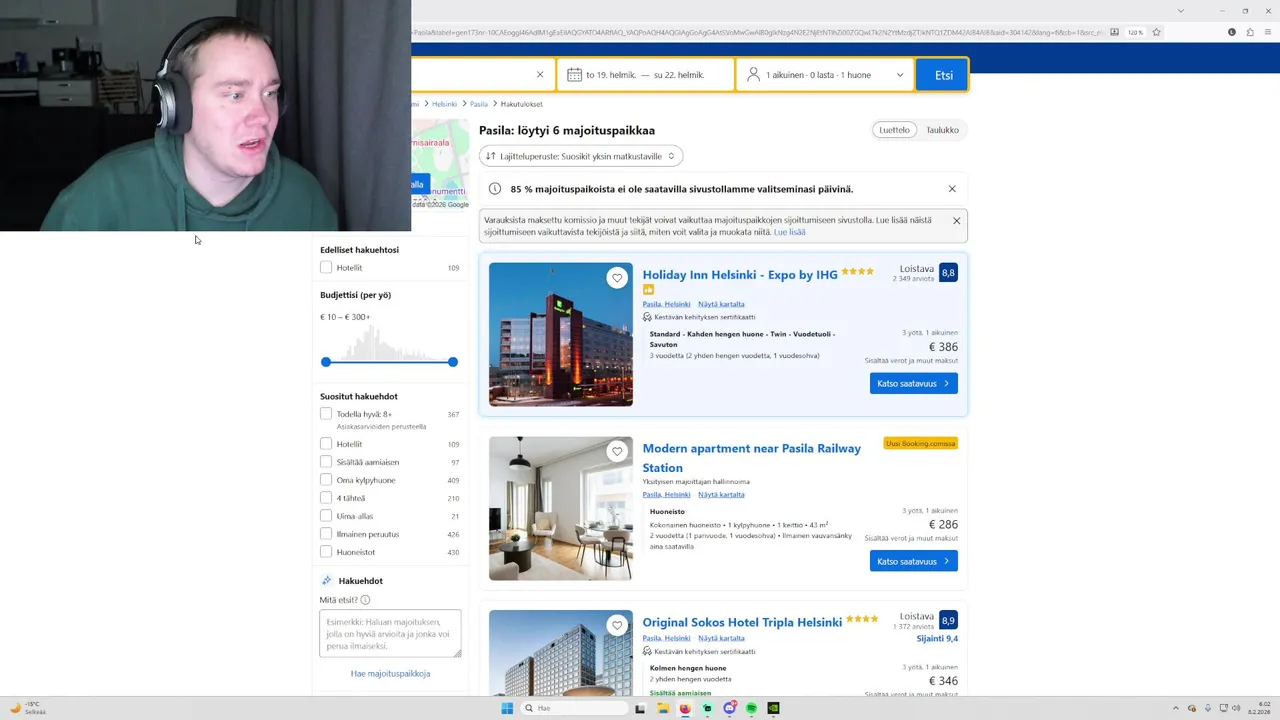Screen dimensions: 1280x720
Task: Open NVIDIA app from taskbar
Action: pos(773,708)
